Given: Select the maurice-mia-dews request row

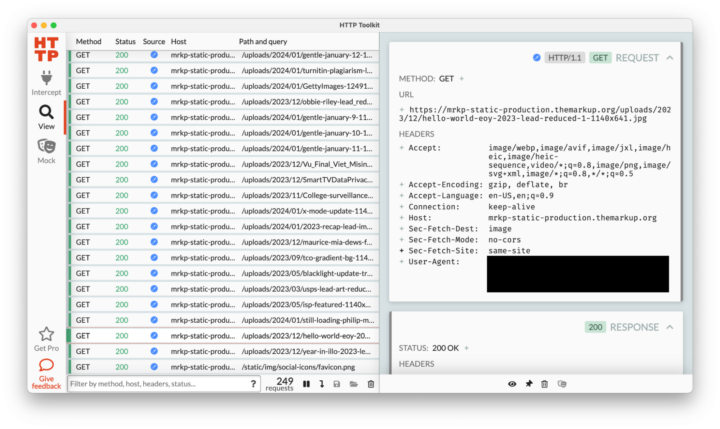Looking at the screenshot, I should pos(224,242).
